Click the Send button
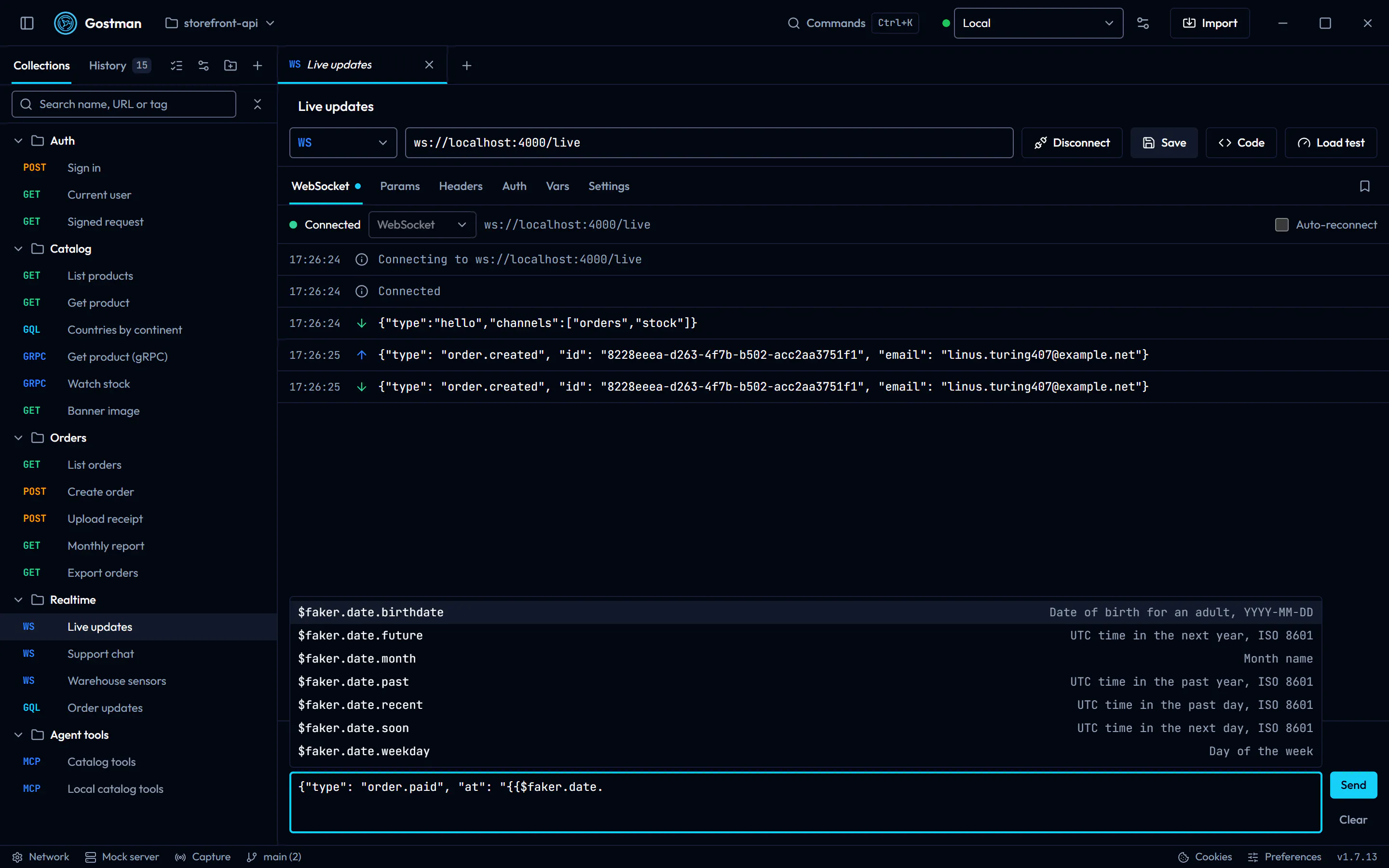The width and height of the screenshot is (1389, 868). click(1353, 785)
